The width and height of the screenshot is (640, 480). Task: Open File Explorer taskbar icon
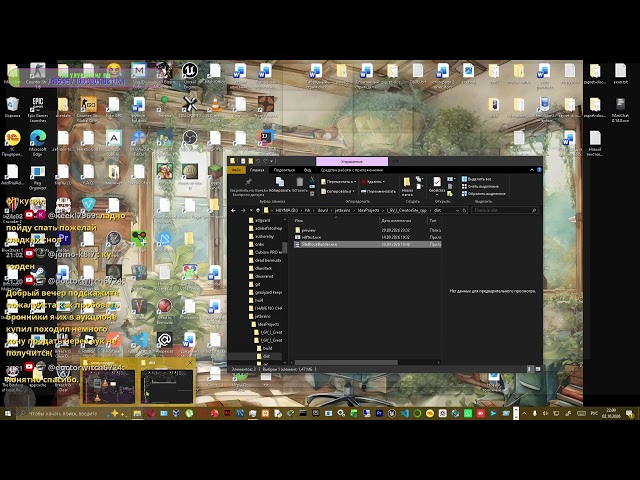coord(137,413)
